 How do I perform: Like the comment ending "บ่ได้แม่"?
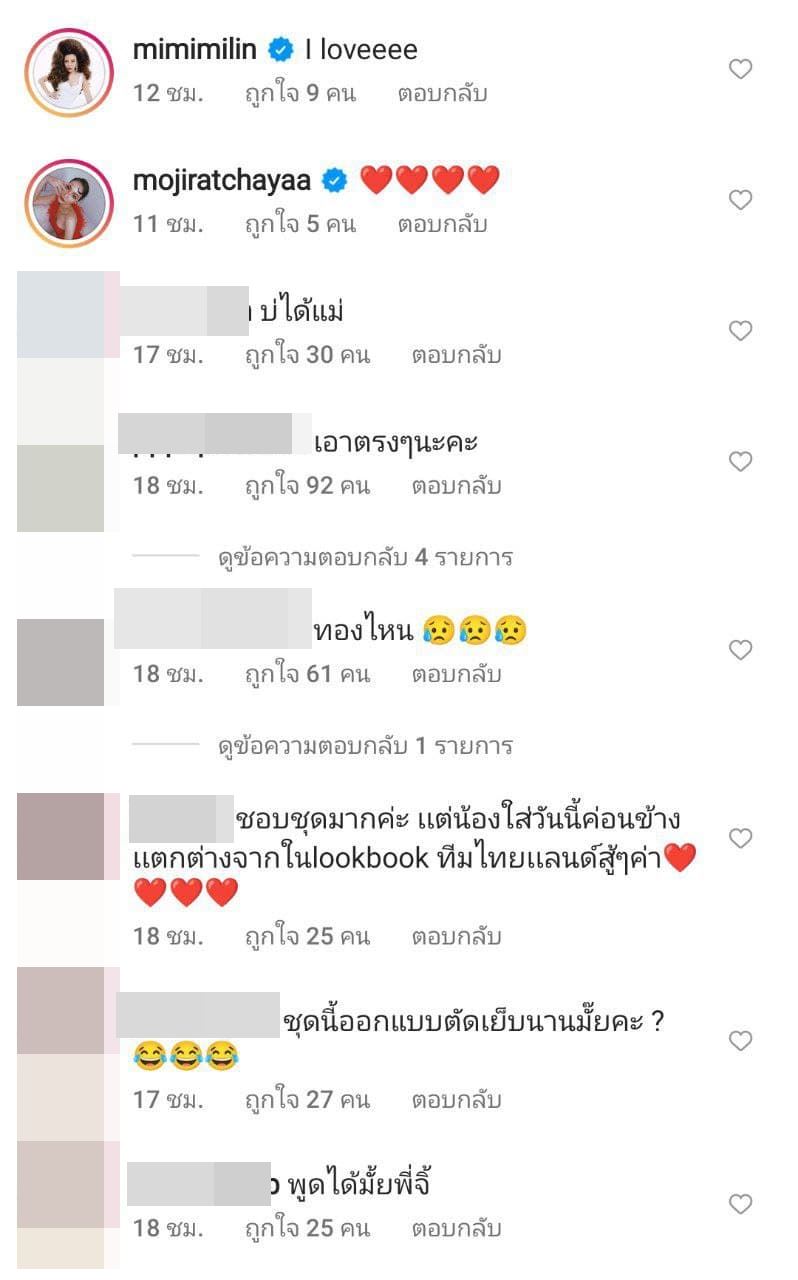tap(740, 331)
